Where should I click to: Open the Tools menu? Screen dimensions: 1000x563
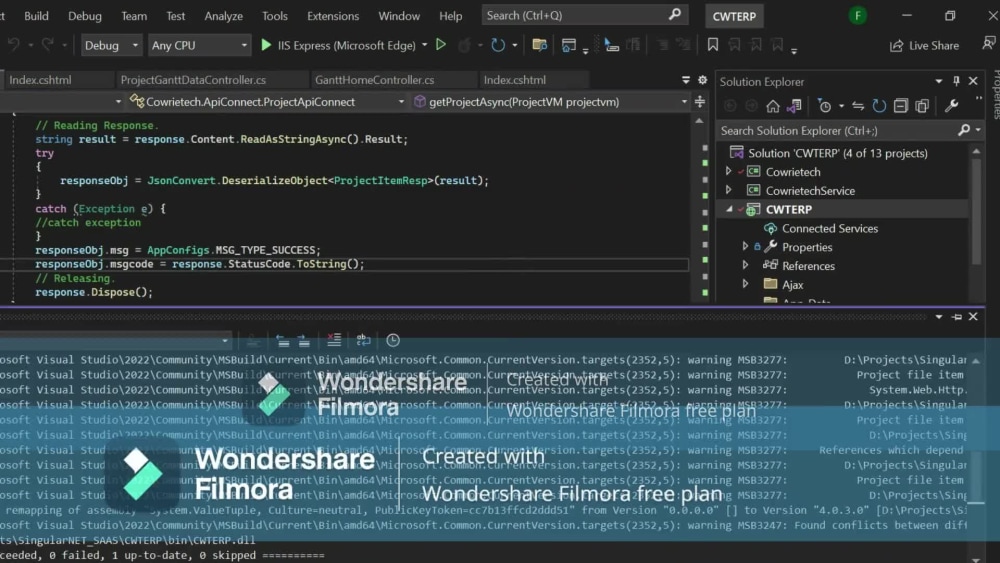[275, 16]
